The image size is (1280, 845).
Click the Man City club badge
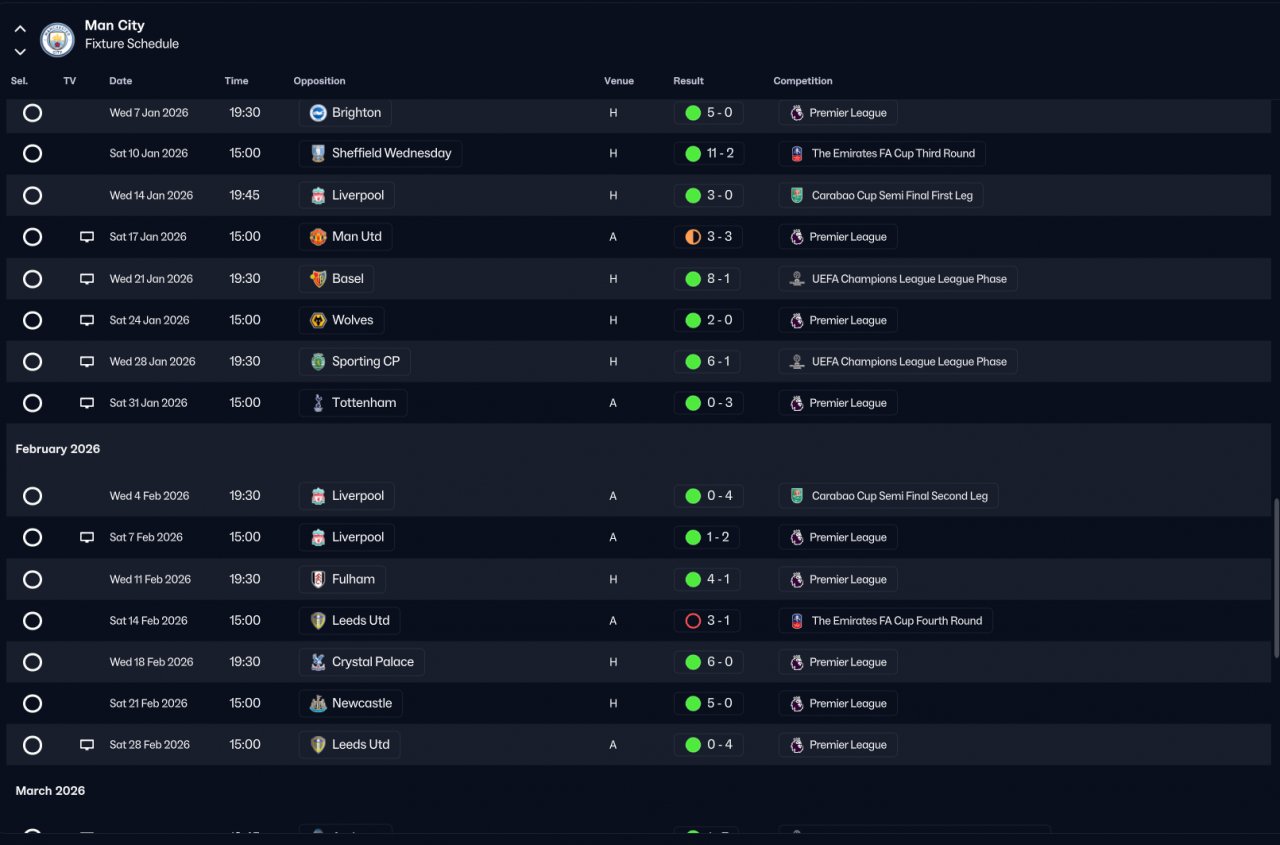click(58, 39)
